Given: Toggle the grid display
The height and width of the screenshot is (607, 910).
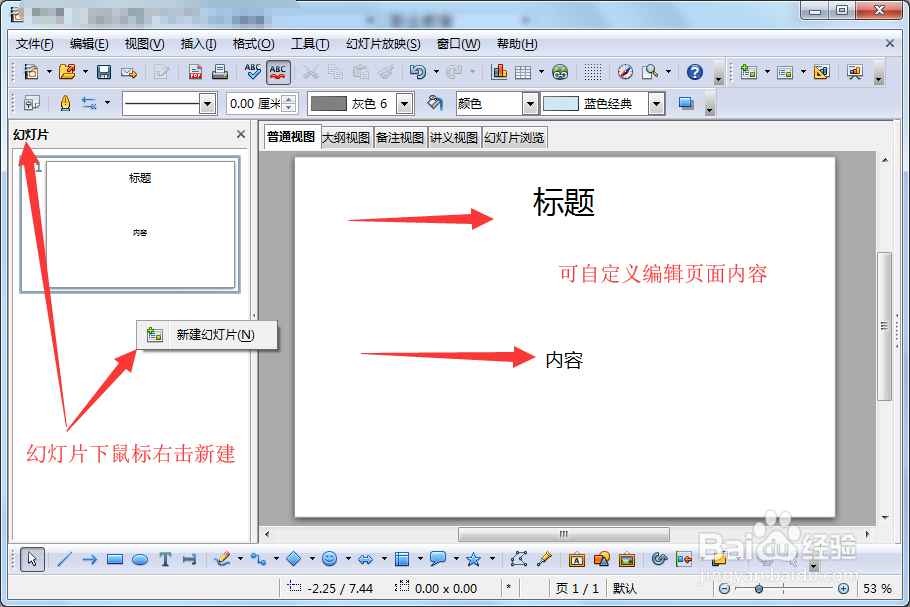Looking at the screenshot, I should pyautogui.click(x=590, y=72).
